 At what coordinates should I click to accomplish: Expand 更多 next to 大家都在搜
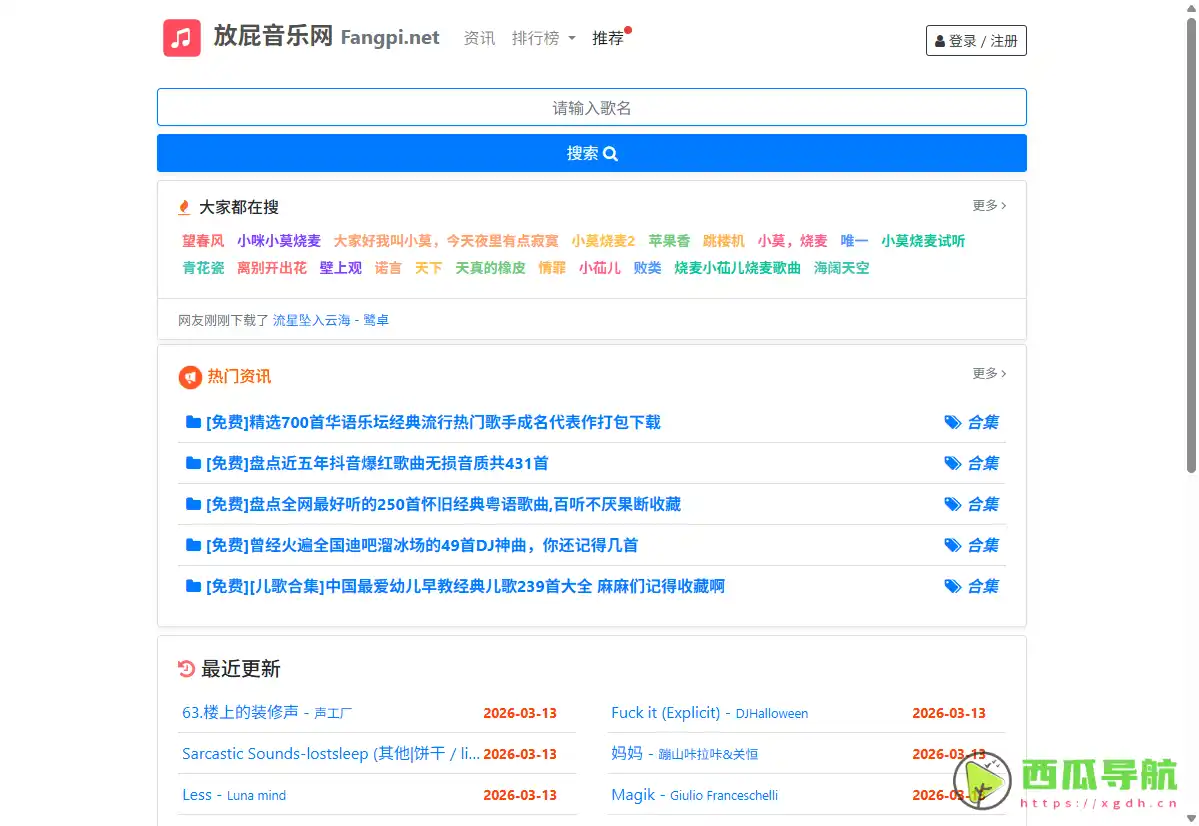988,205
